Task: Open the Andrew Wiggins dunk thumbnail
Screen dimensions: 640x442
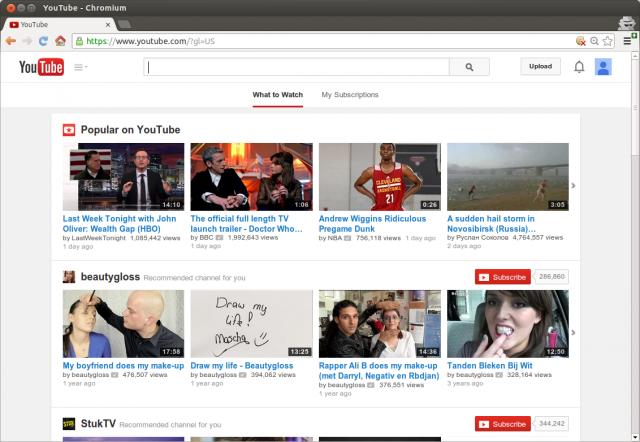Action: [380, 177]
